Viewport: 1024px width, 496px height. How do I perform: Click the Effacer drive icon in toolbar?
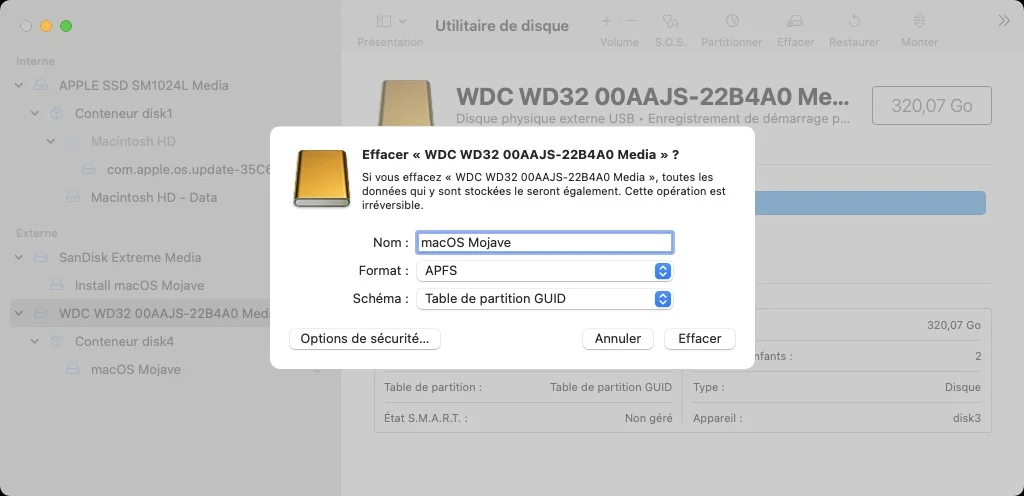tap(795, 22)
